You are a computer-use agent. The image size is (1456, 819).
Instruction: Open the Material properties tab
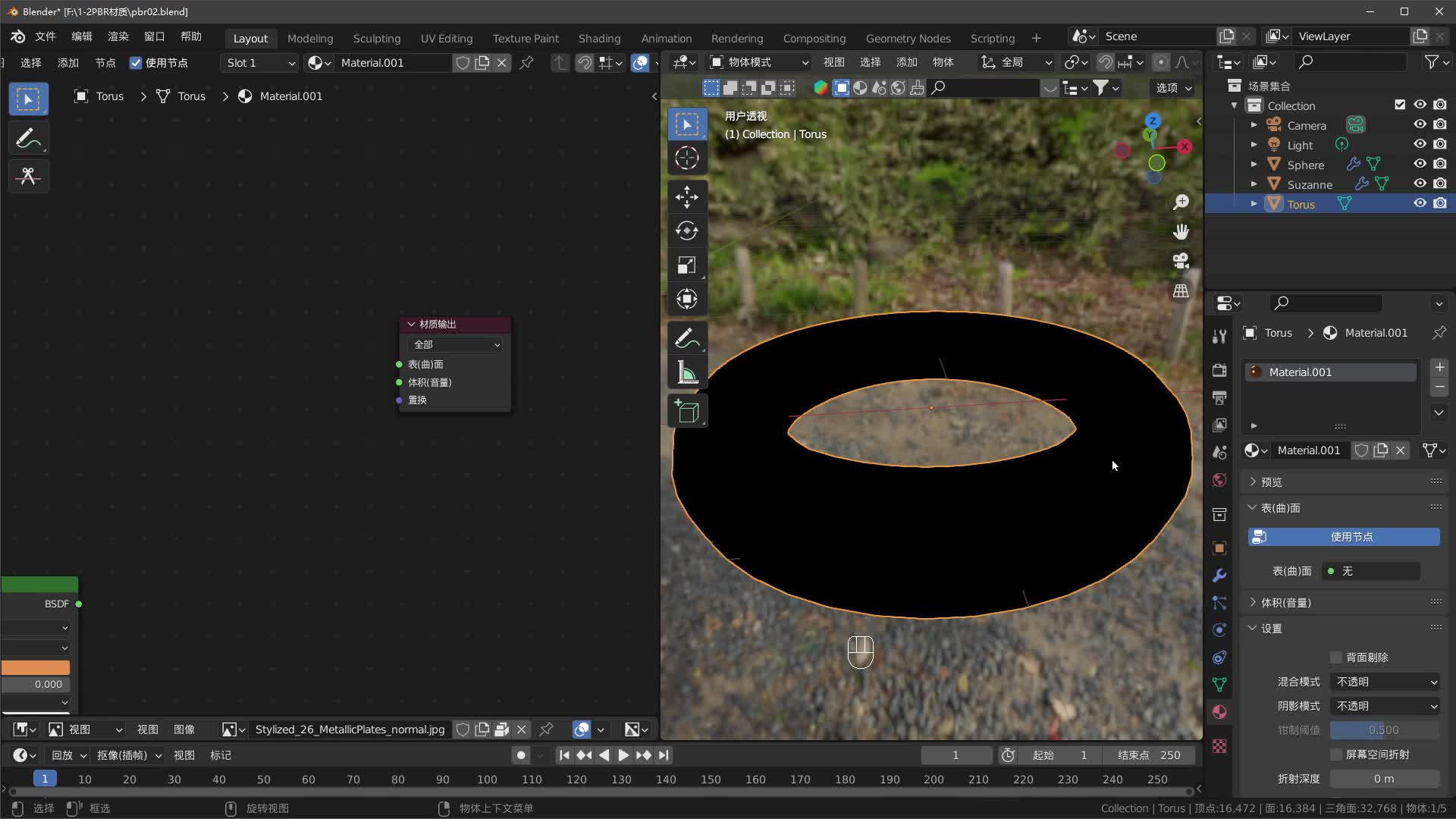1219,712
